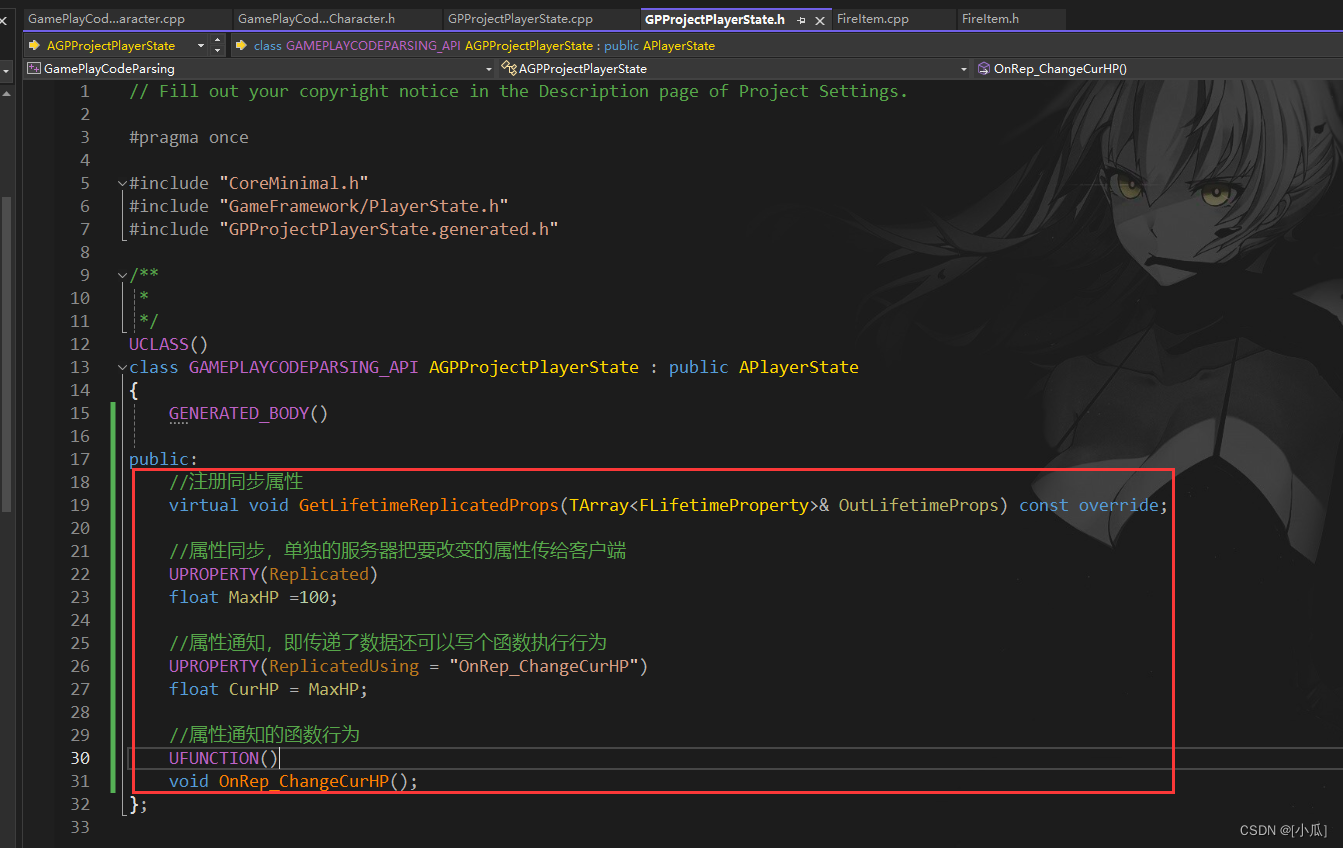Click line number 1 in the gutter
Screen dimensions: 1343x848
click(x=85, y=91)
